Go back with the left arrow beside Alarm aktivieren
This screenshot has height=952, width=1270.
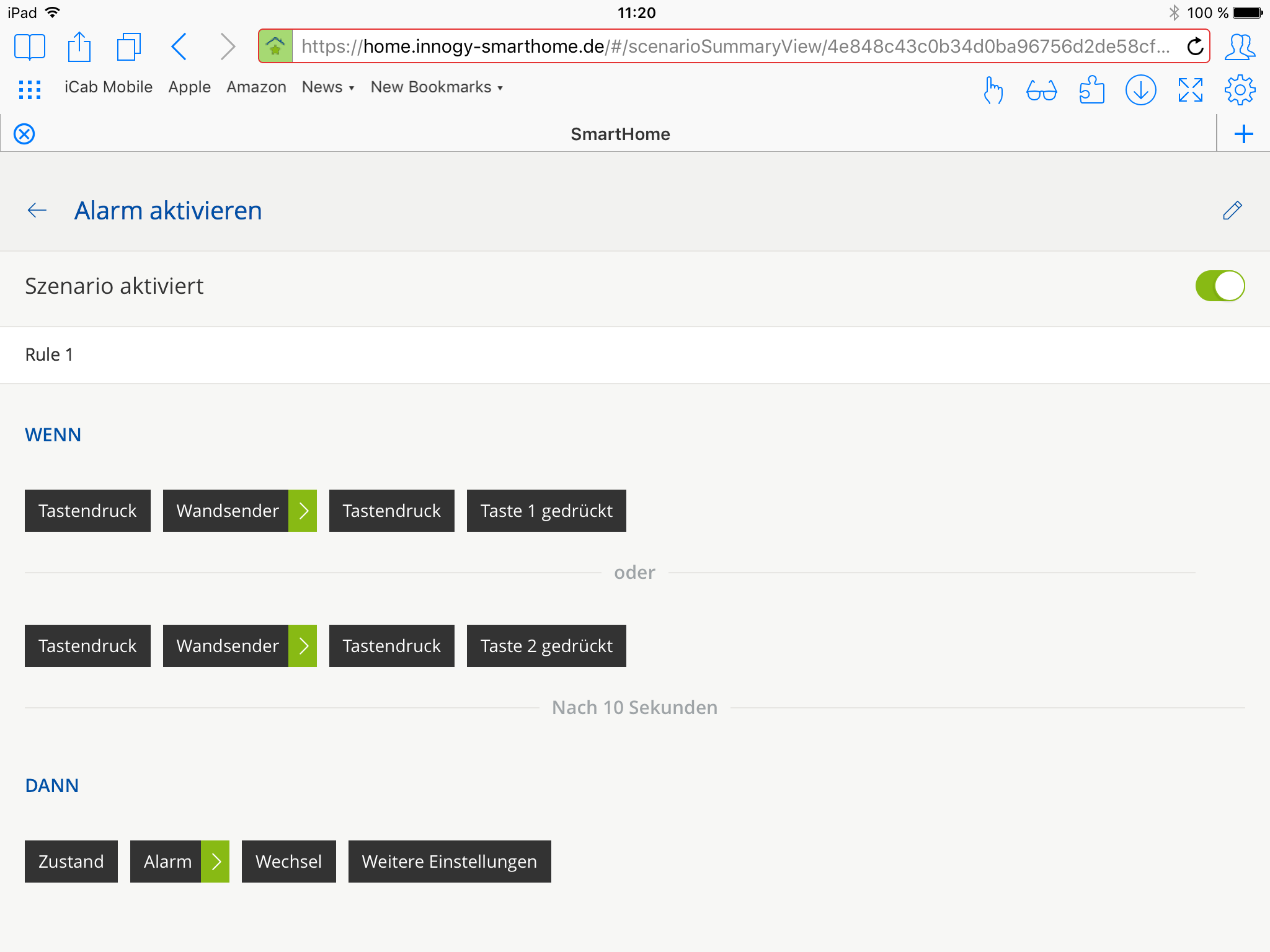pos(37,211)
